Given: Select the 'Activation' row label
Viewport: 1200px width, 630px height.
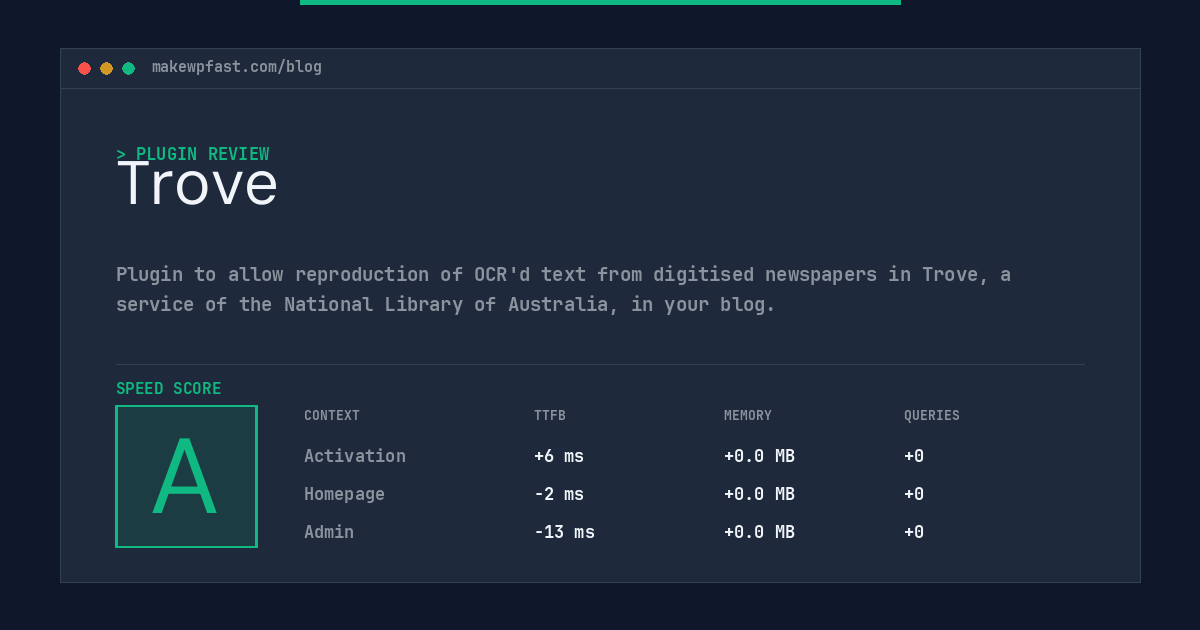Looking at the screenshot, I should pos(355,456).
